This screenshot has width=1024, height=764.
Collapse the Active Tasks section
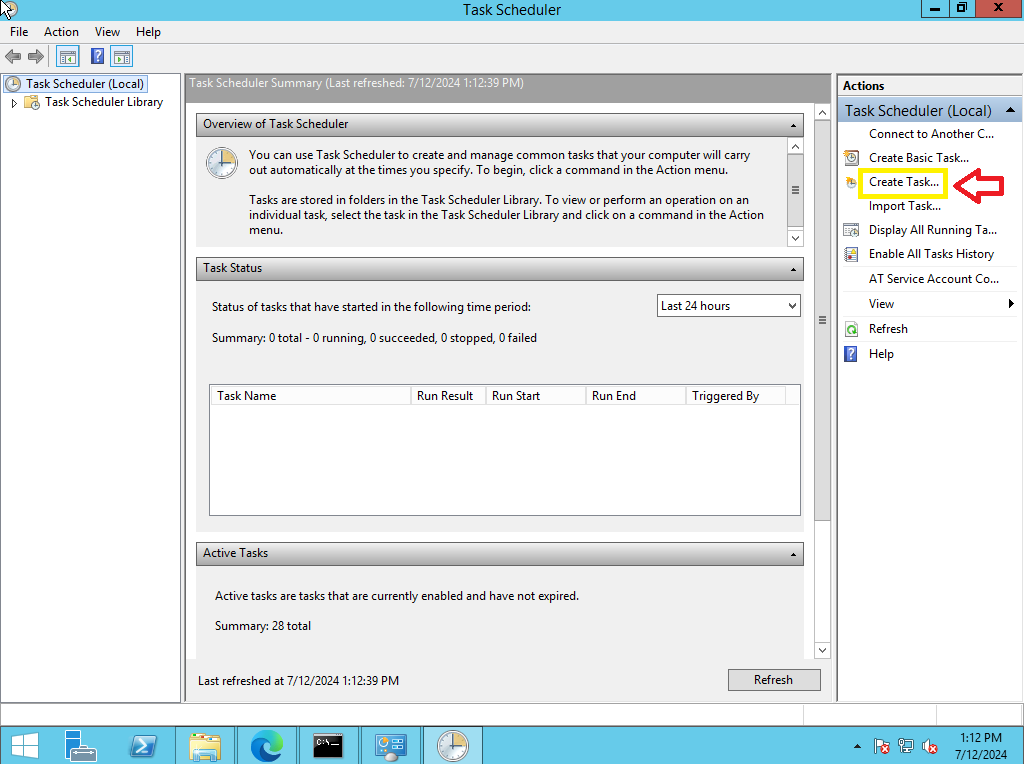coord(793,554)
